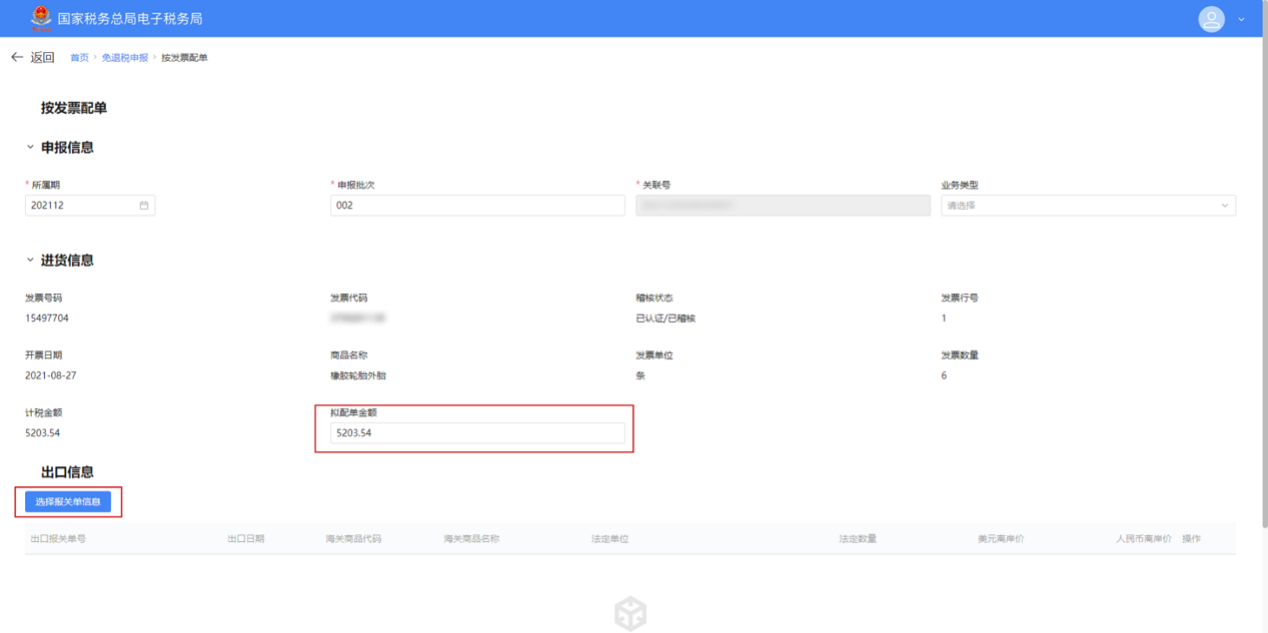
Task: Open the 业务类型 dropdown
Action: tap(1088, 205)
